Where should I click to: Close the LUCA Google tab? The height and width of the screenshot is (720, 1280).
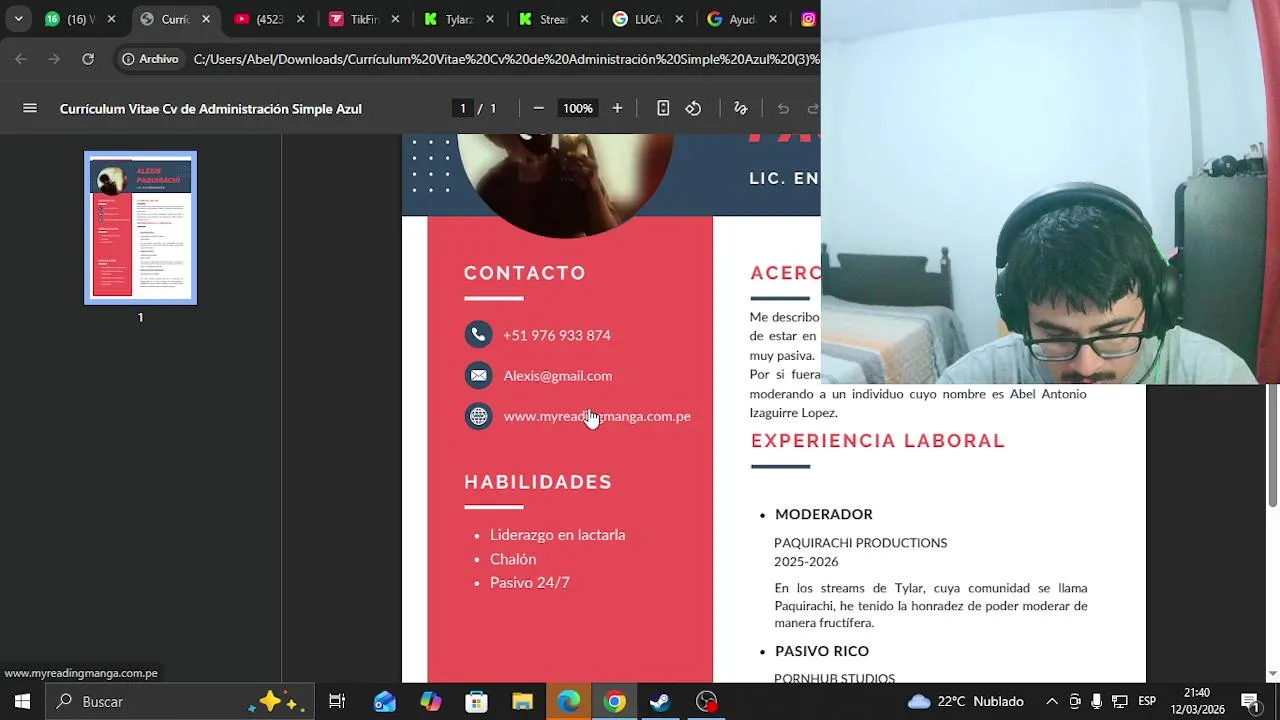(x=679, y=19)
